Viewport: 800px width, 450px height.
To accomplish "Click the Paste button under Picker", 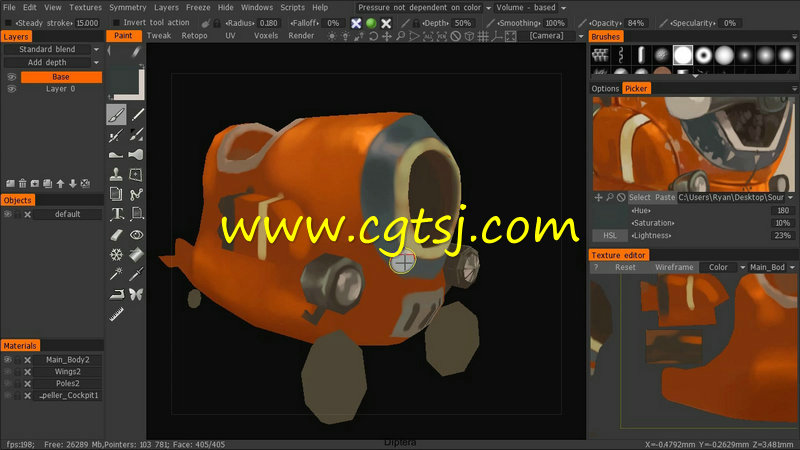I will [665, 197].
